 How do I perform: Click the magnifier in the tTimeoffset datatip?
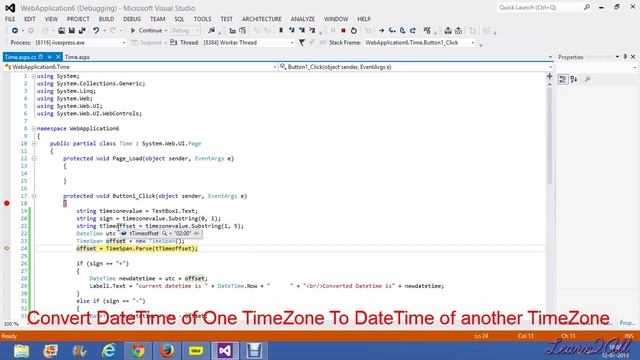coord(164,233)
